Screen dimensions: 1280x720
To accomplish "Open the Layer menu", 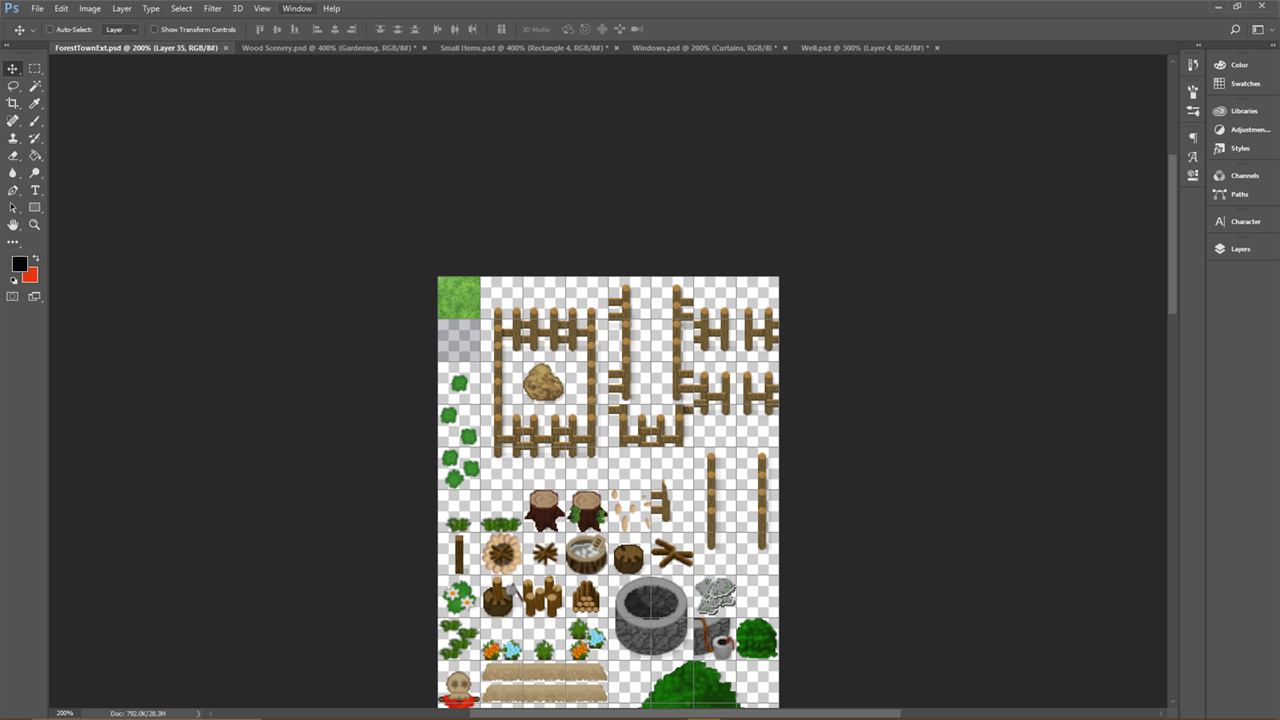I will pos(122,8).
